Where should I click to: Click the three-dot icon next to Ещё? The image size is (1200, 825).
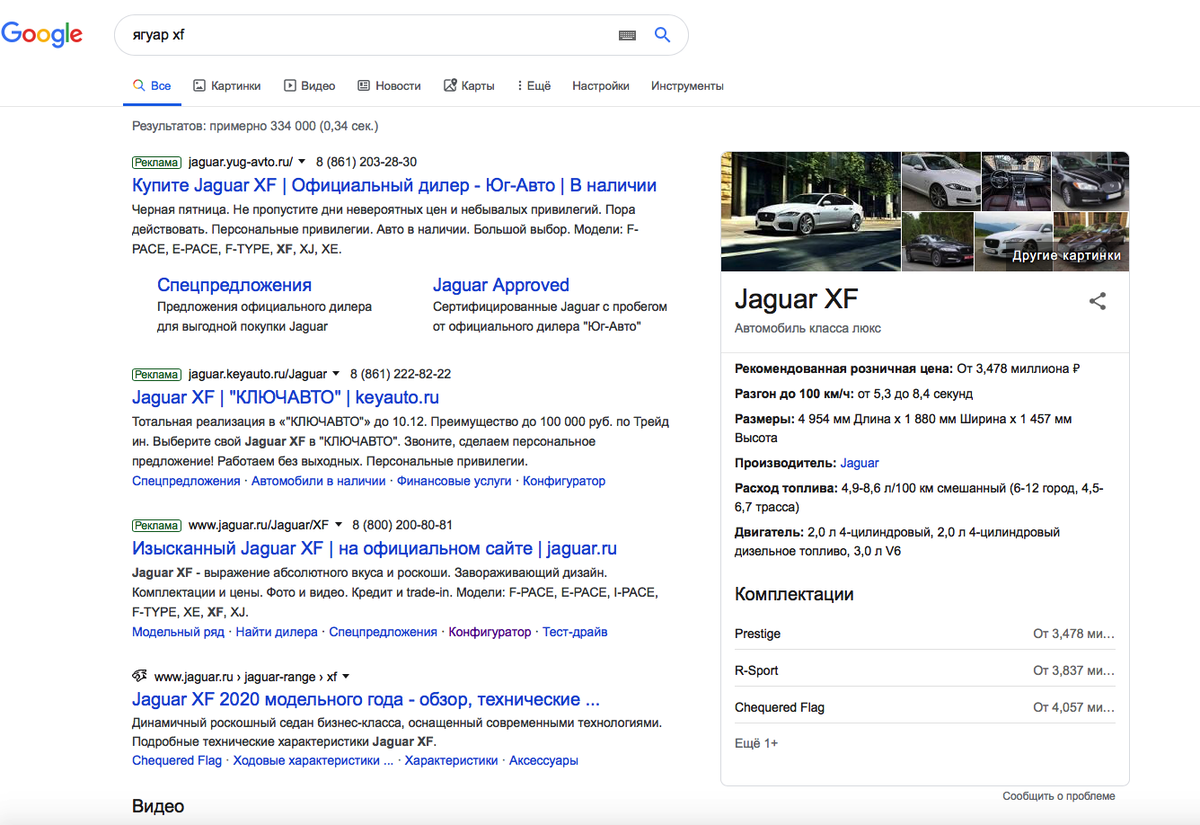[x=521, y=85]
